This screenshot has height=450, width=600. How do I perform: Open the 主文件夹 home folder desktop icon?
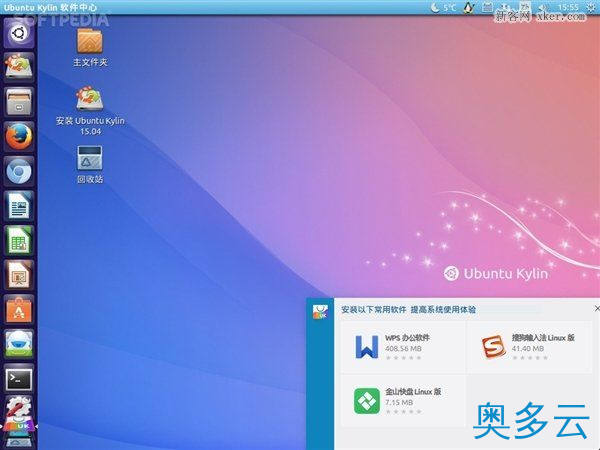coord(90,48)
